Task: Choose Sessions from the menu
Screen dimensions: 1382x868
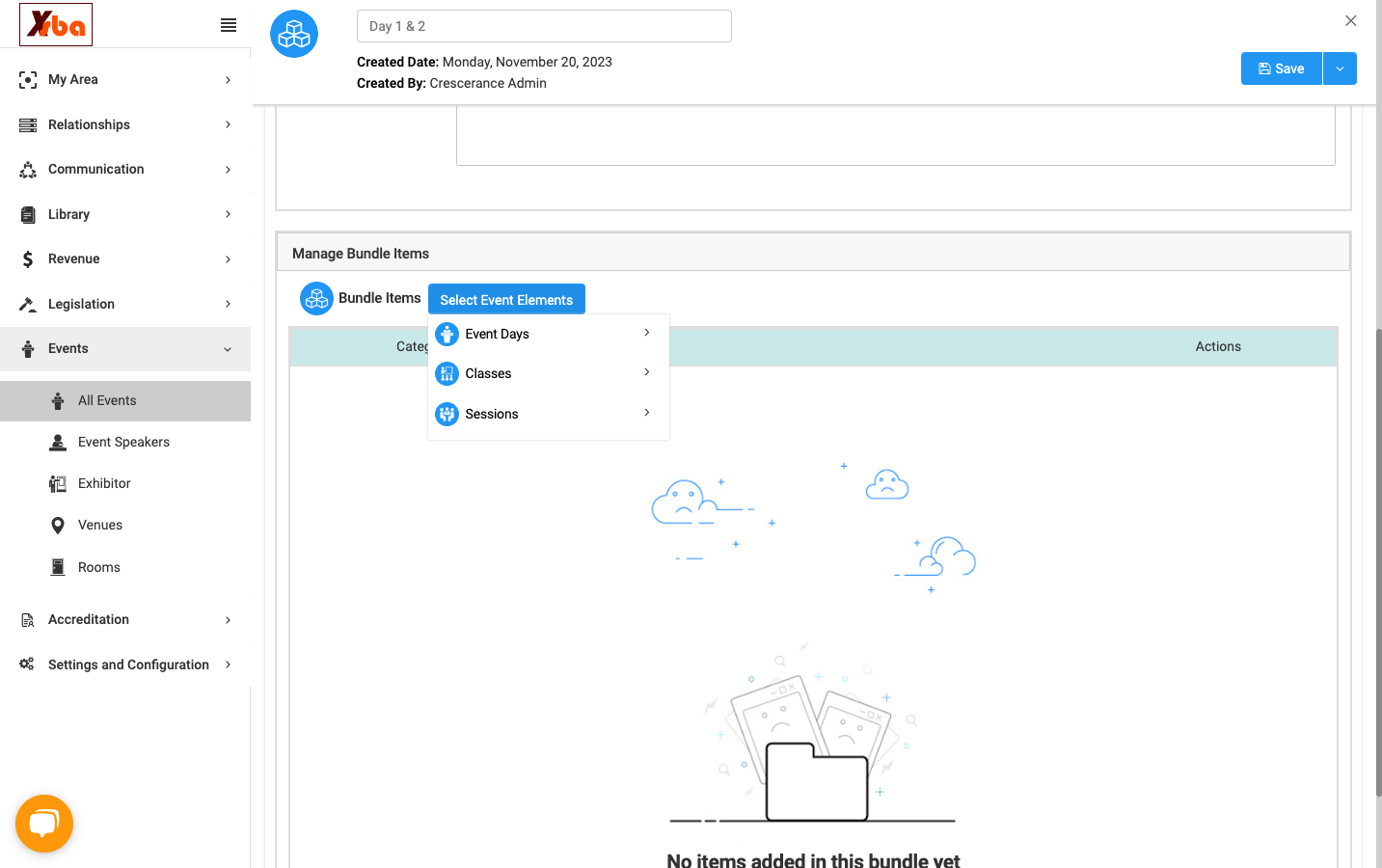Action: [549, 415]
